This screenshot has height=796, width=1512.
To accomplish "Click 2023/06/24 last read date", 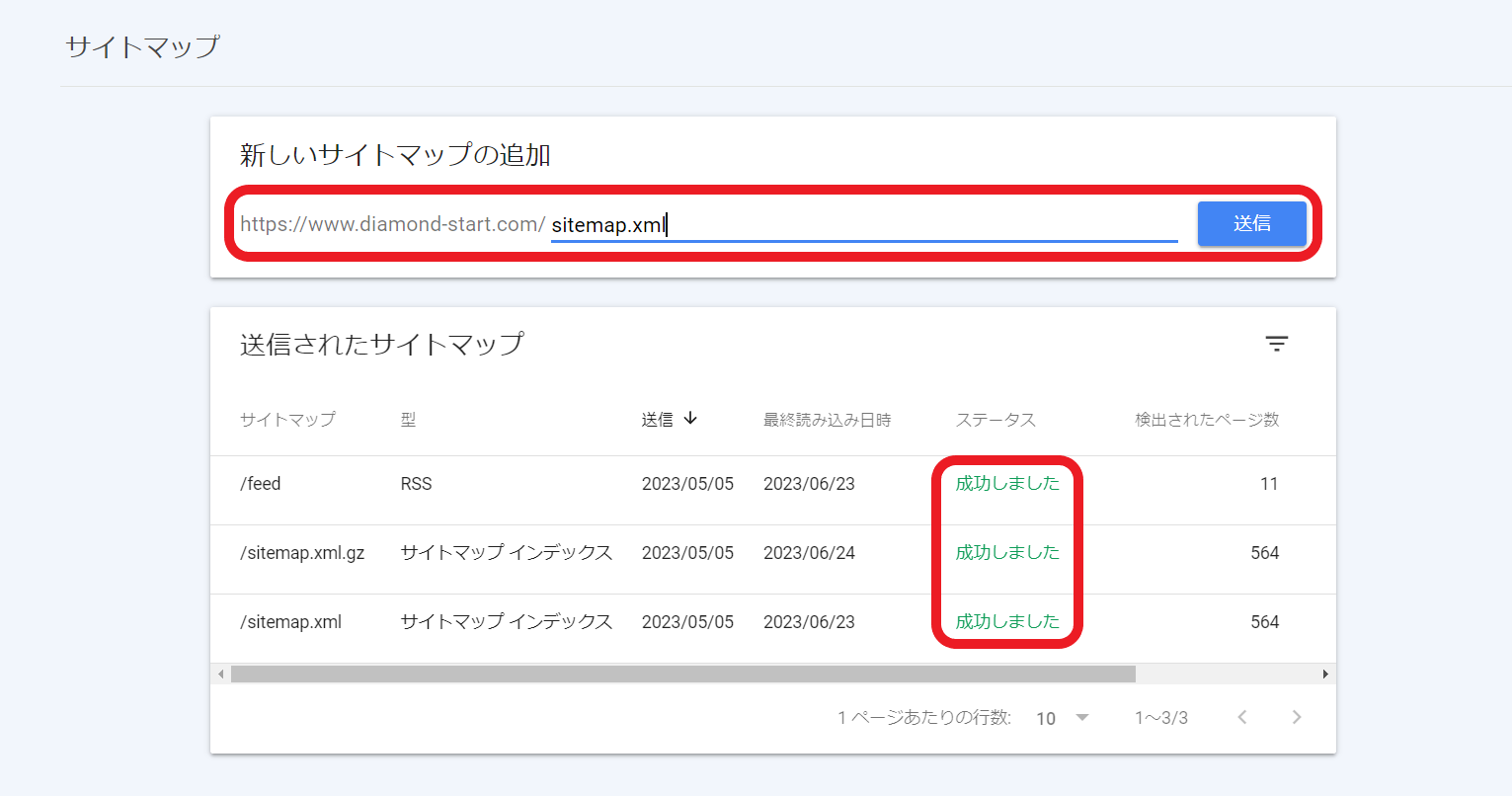I will tap(809, 553).
